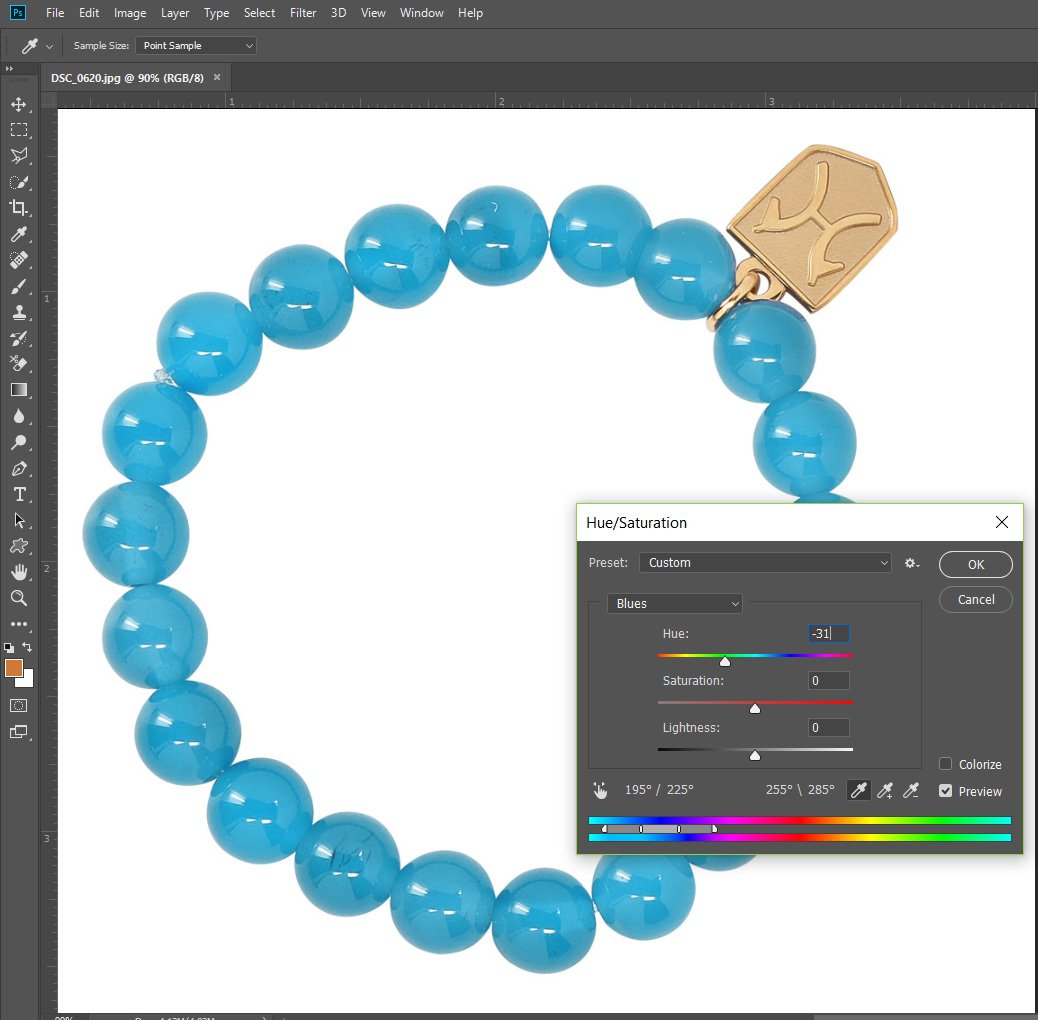Image resolution: width=1038 pixels, height=1020 pixels.
Task: Select the Brush tool
Action: click(x=19, y=286)
